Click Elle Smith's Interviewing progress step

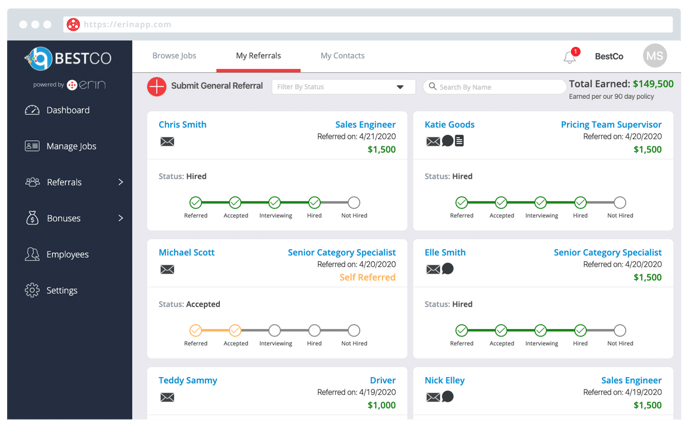tap(541, 330)
